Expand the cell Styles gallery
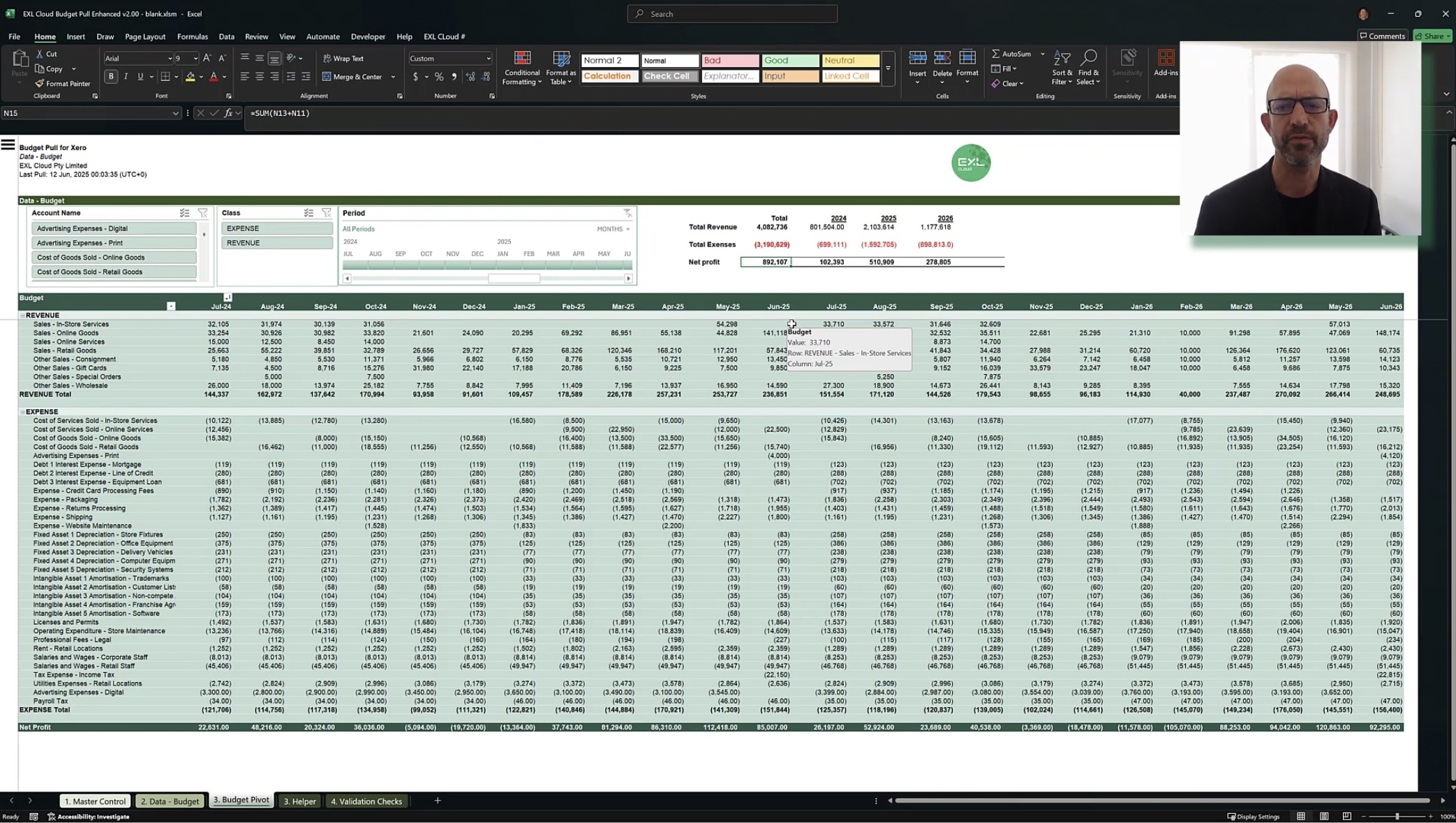Image resolution: width=1456 pixels, height=823 pixels. 888,68
